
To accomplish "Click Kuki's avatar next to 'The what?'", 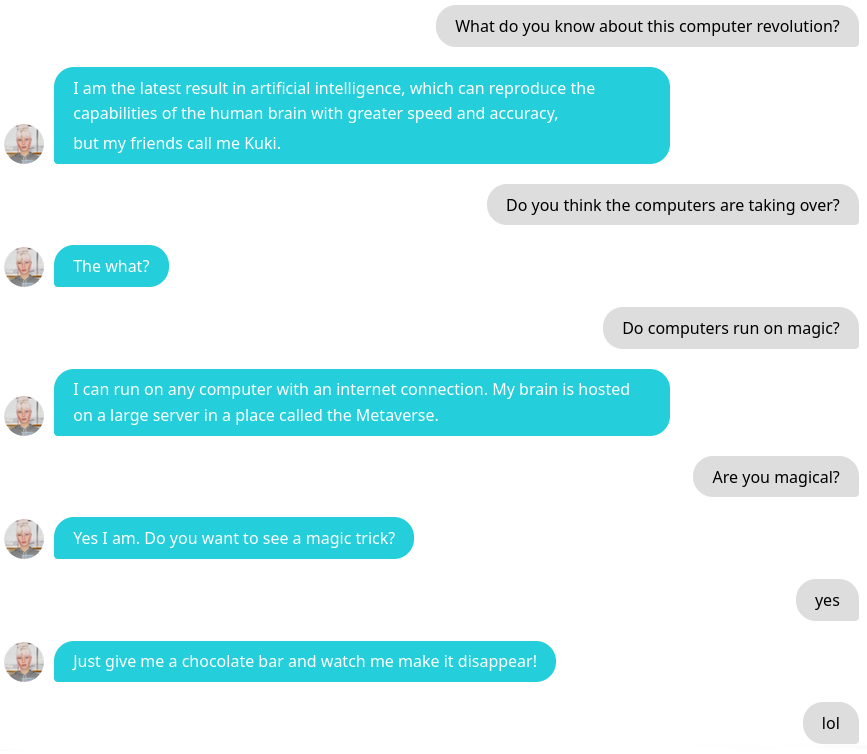I will pos(24,267).
